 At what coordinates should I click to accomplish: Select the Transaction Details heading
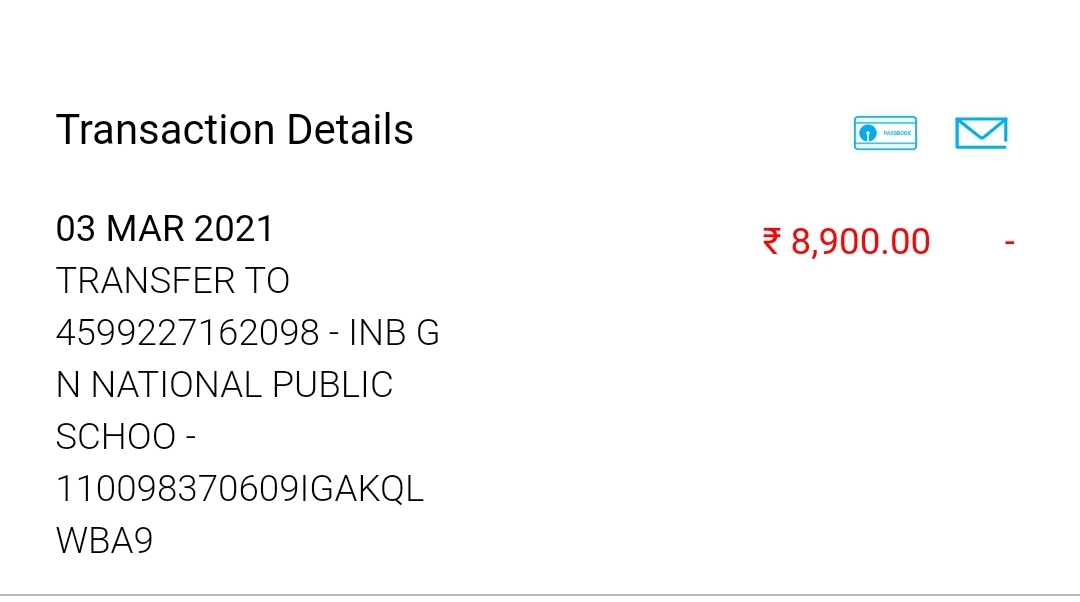(x=234, y=129)
